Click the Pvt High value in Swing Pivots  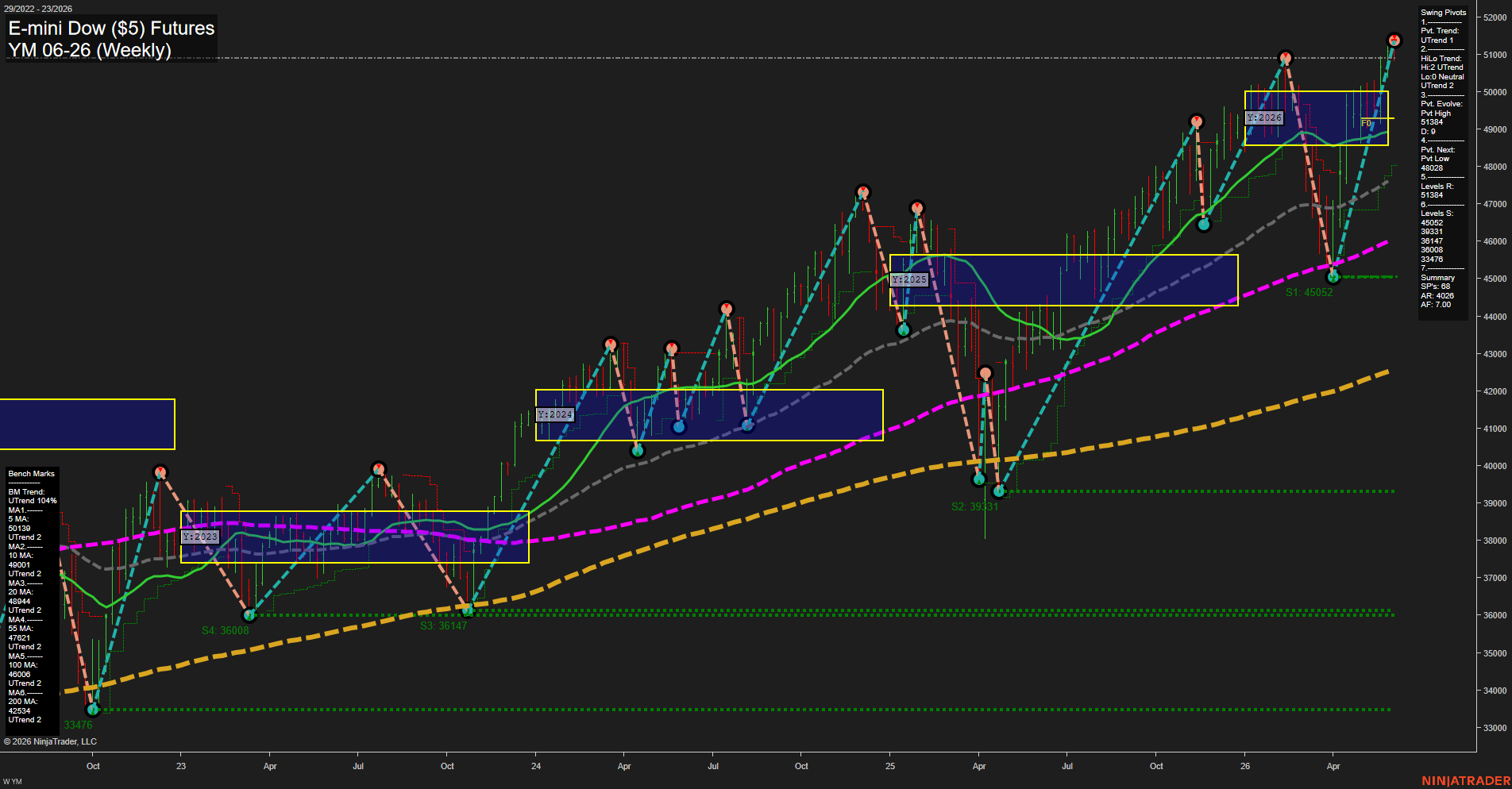[1436, 114]
